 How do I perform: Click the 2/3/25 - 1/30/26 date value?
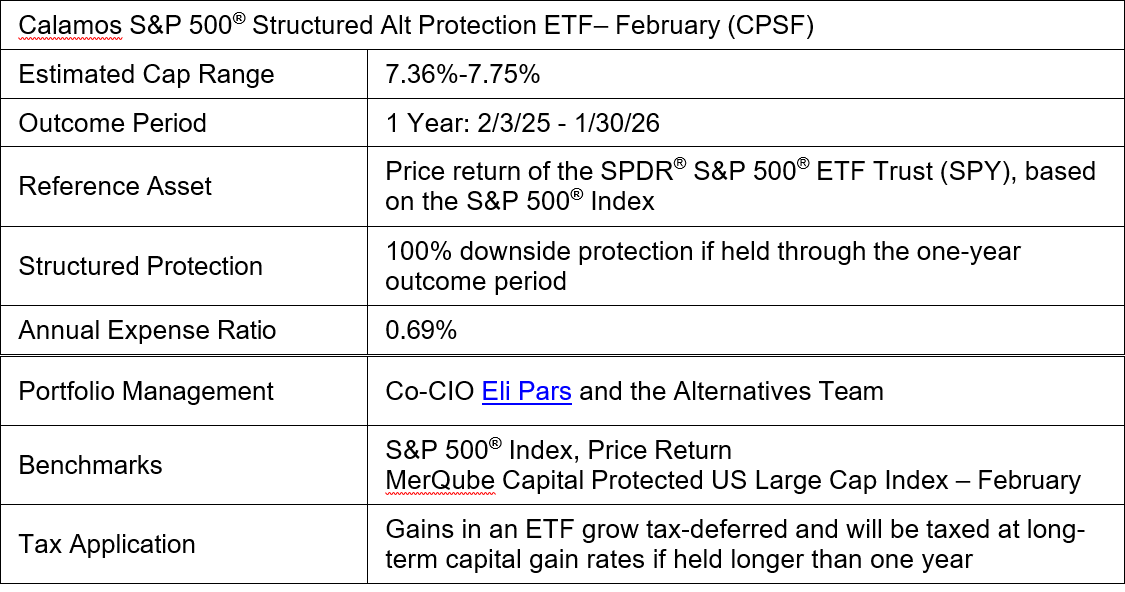click(x=568, y=123)
